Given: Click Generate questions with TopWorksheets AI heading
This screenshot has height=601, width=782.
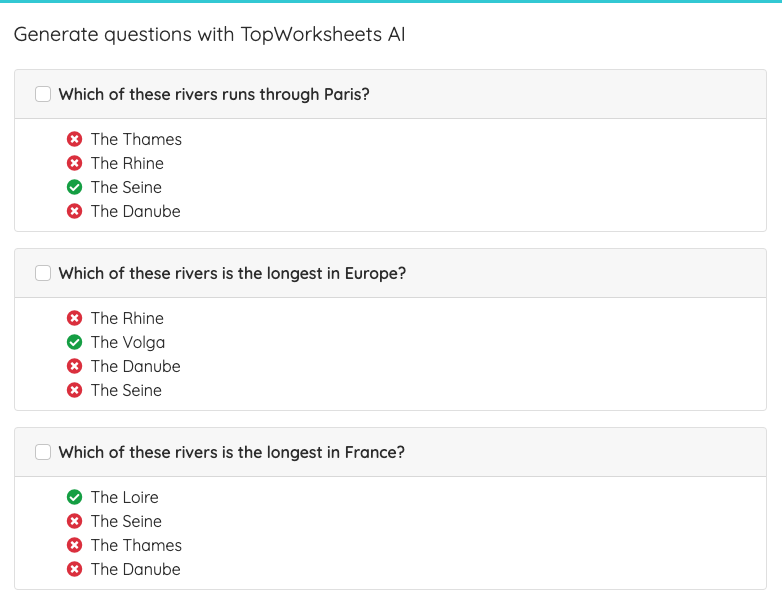Looking at the screenshot, I should tap(209, 34).
